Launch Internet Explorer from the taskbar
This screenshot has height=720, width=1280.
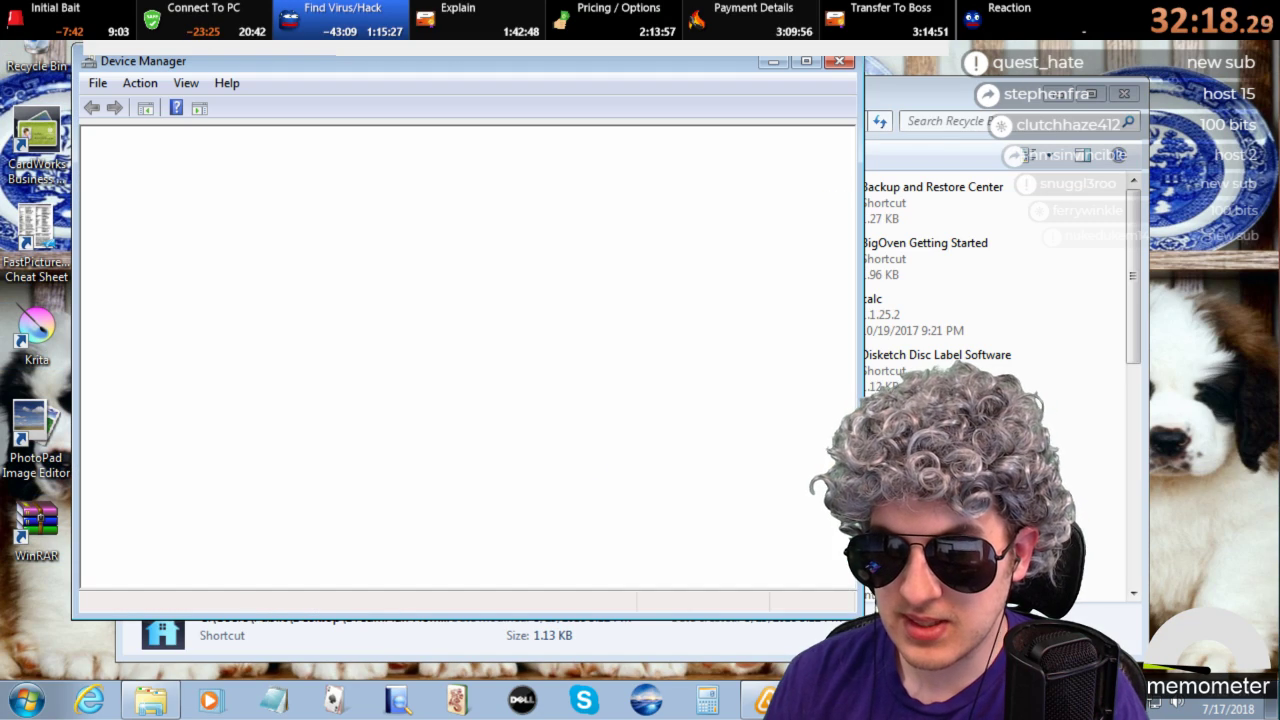point(90,700)
